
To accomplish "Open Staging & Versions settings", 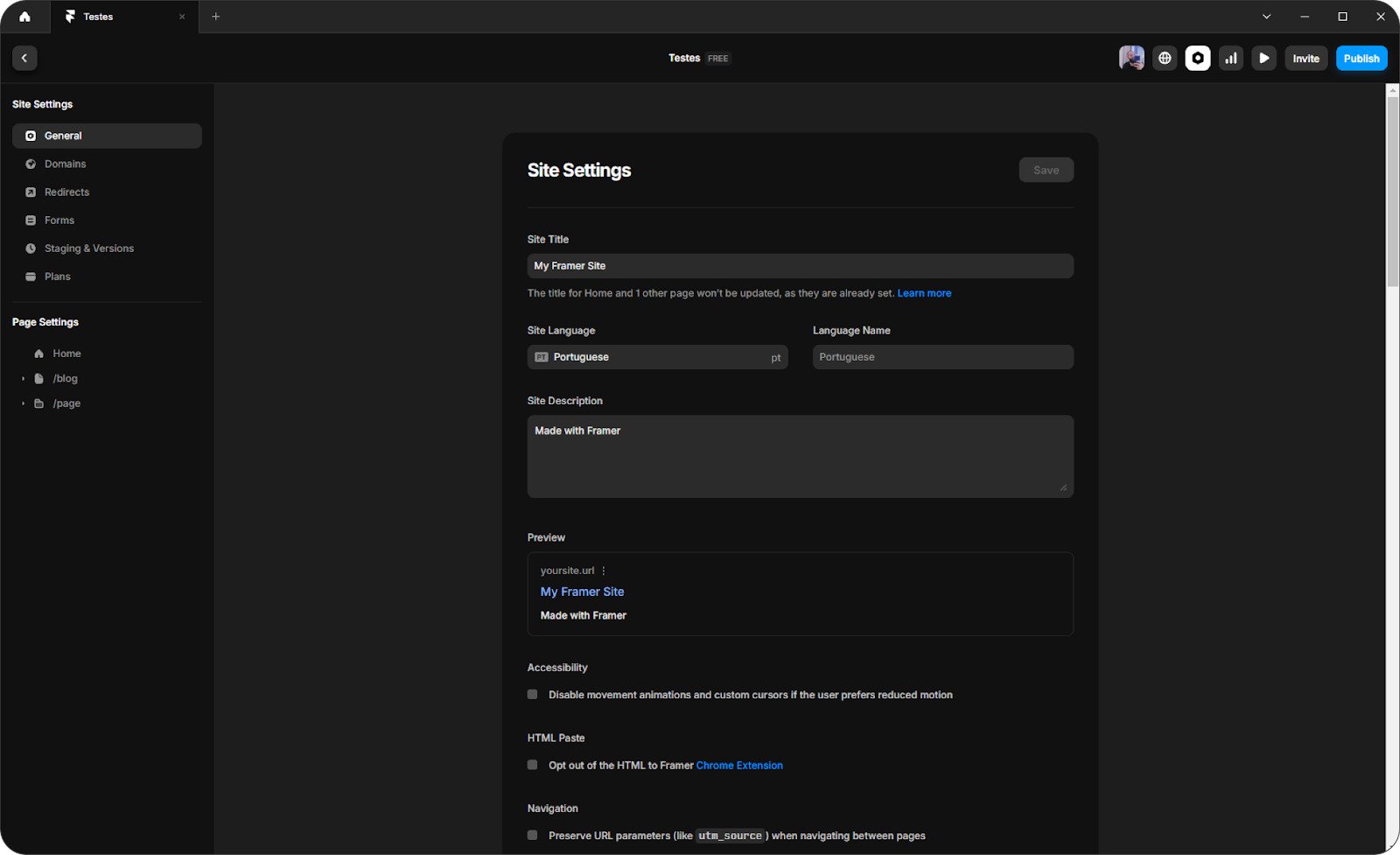I will [x=107, y=248].
